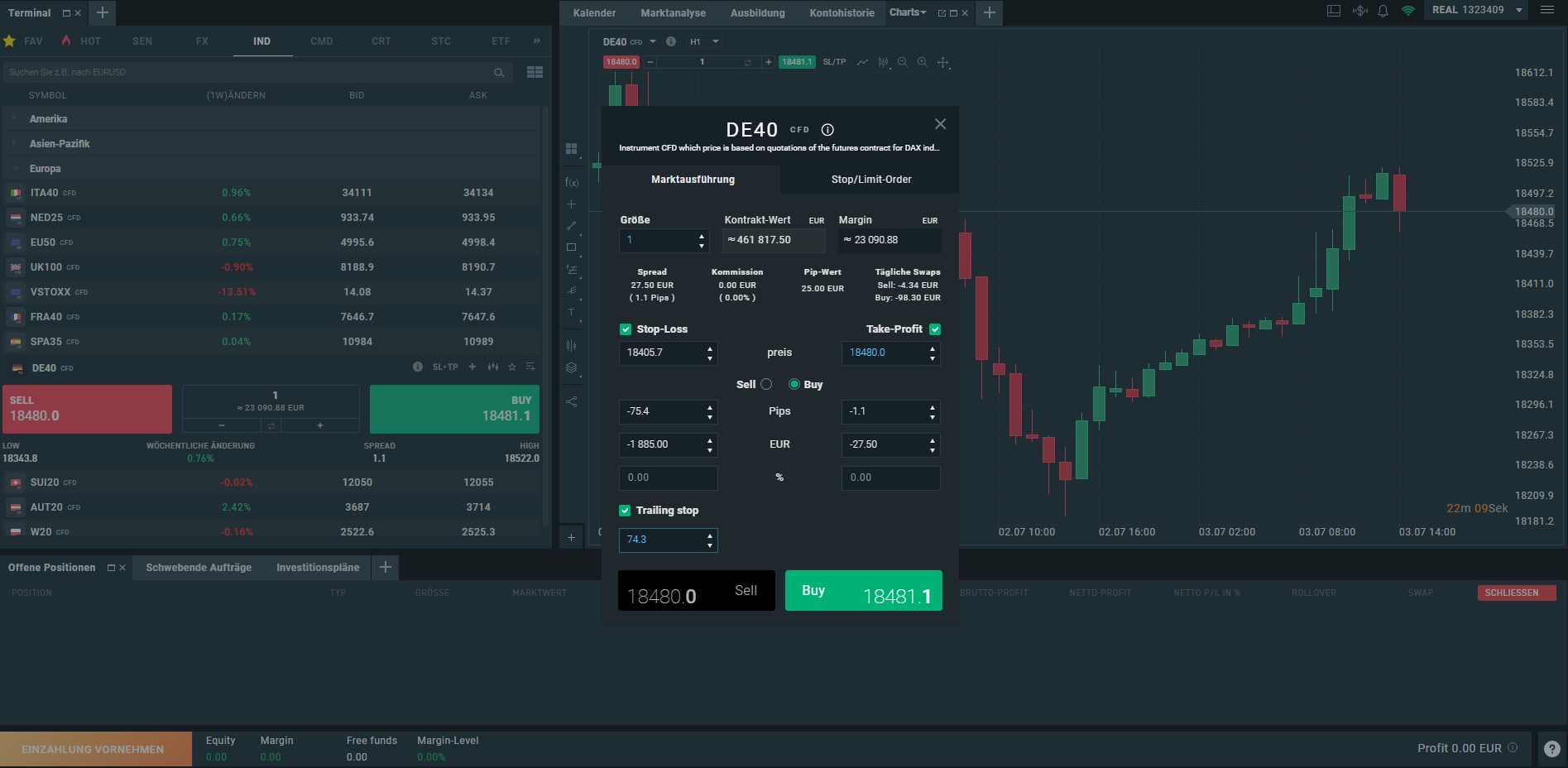Viewport: 1568px width, 768px height.
Task: Click the indicators f(x) tool
Action: [572, 182]
